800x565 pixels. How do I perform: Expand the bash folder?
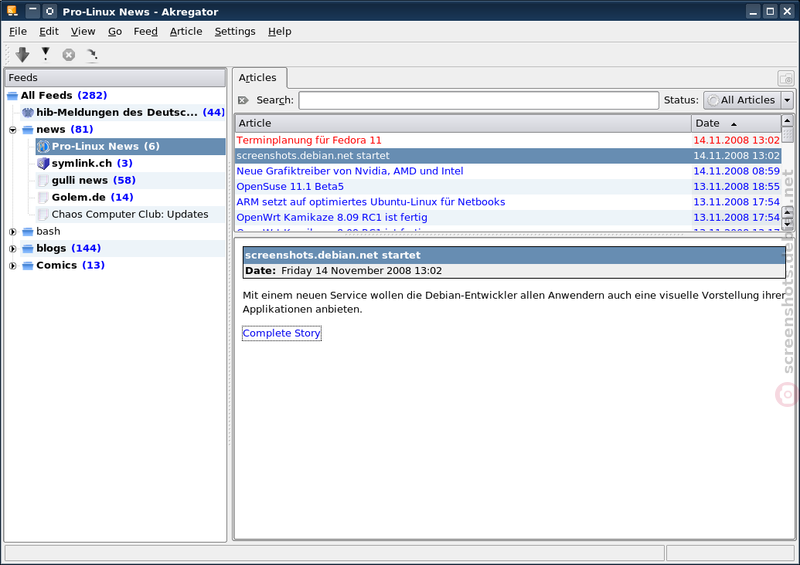pyautogui.click(x=13, y=232)
